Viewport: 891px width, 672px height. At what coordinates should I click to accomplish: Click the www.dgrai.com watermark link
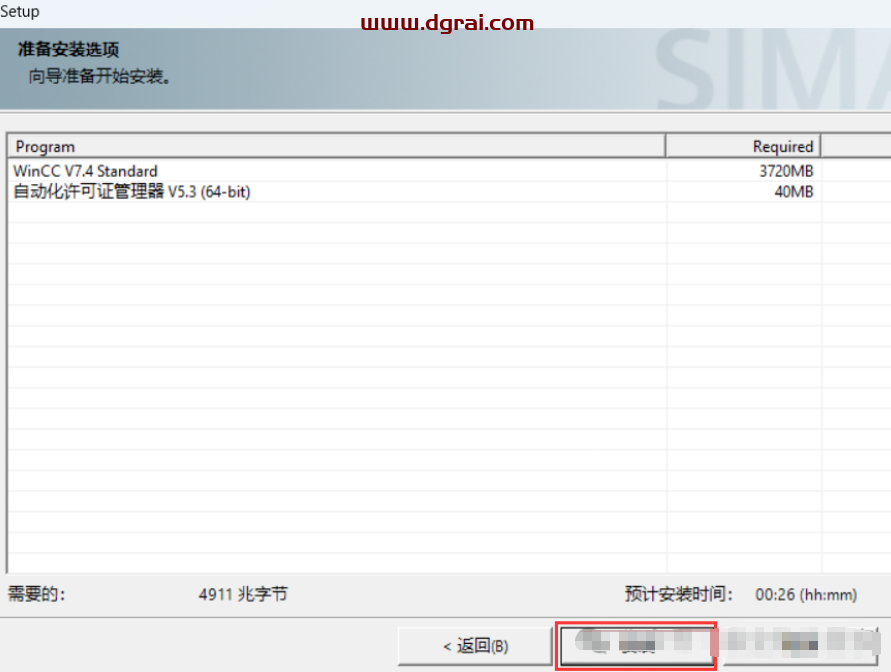click(x=446, y=22)
